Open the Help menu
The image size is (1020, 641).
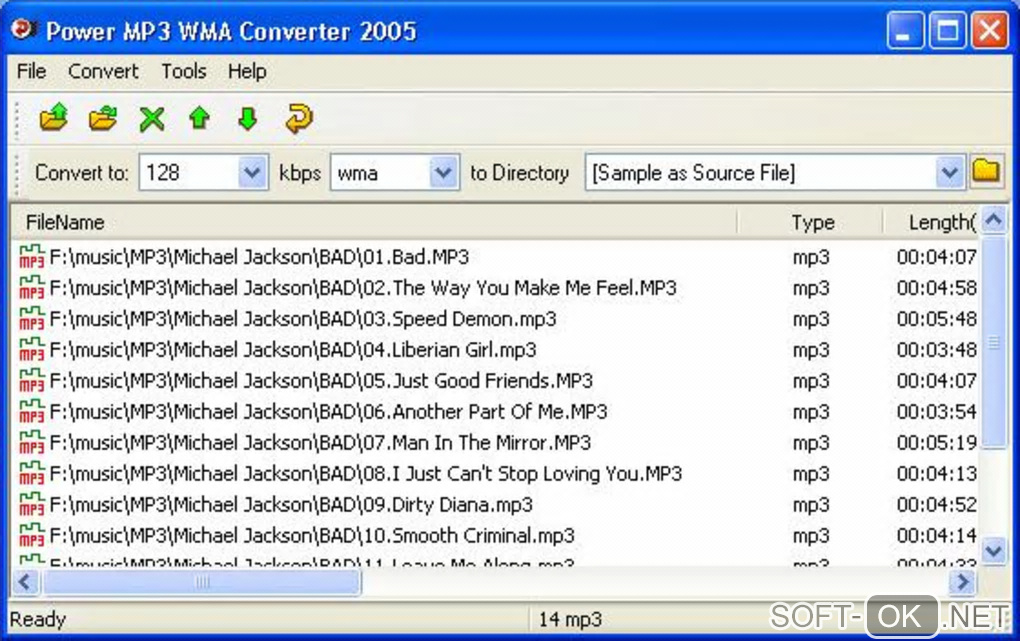point(247,71)
